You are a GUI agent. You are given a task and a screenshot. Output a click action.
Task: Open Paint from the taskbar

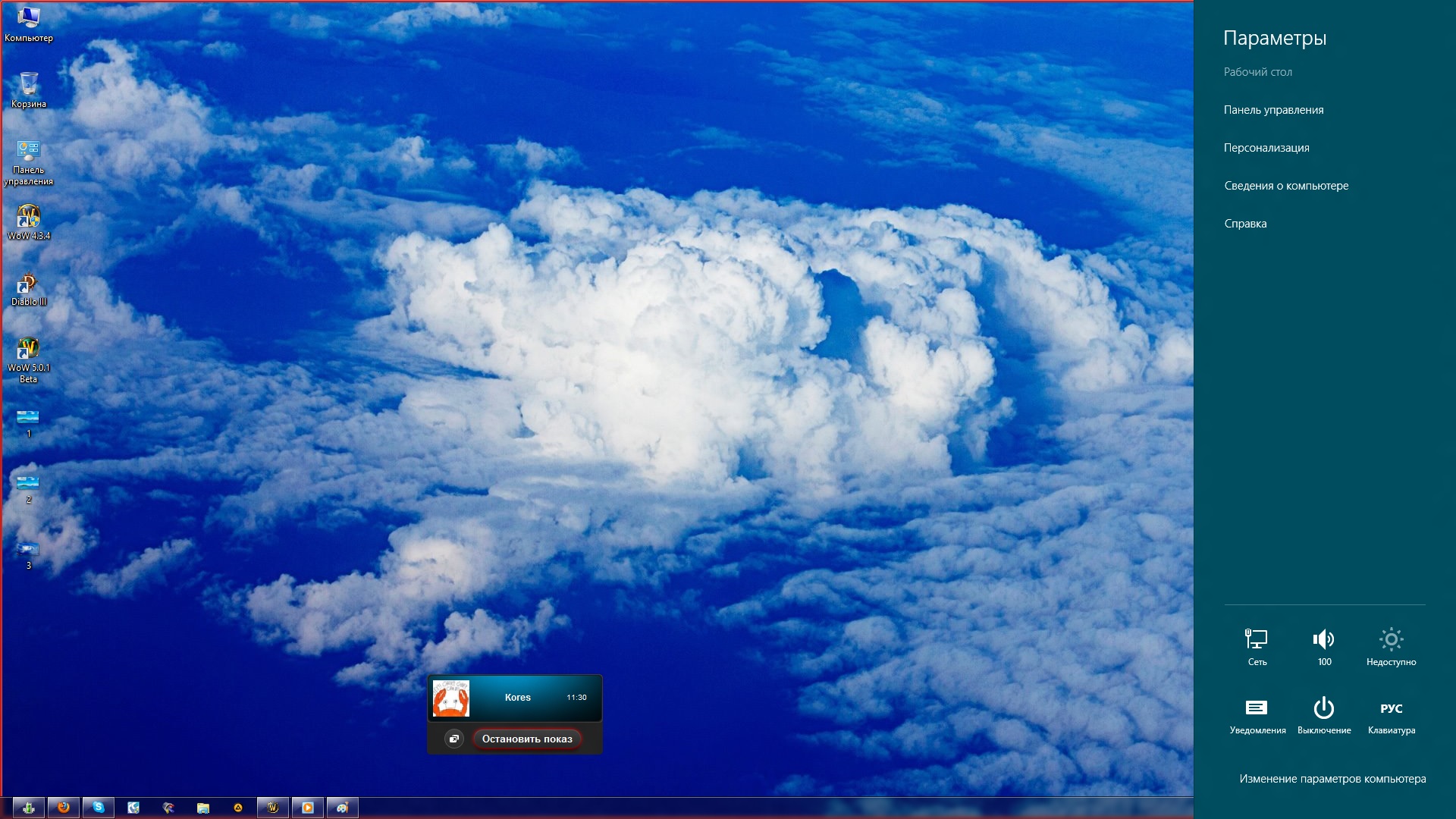[343, 808]
